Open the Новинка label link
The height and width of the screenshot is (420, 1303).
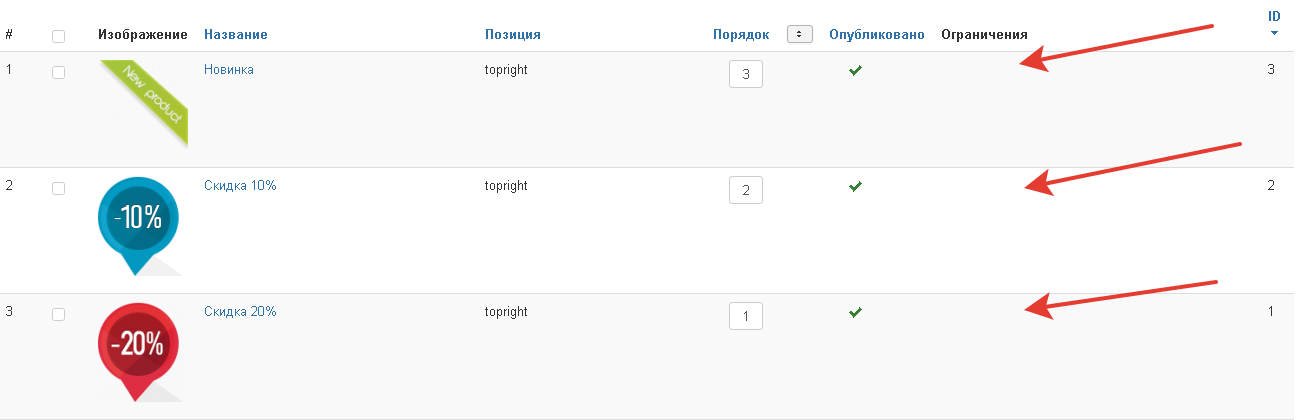click(x=228, y=70)
